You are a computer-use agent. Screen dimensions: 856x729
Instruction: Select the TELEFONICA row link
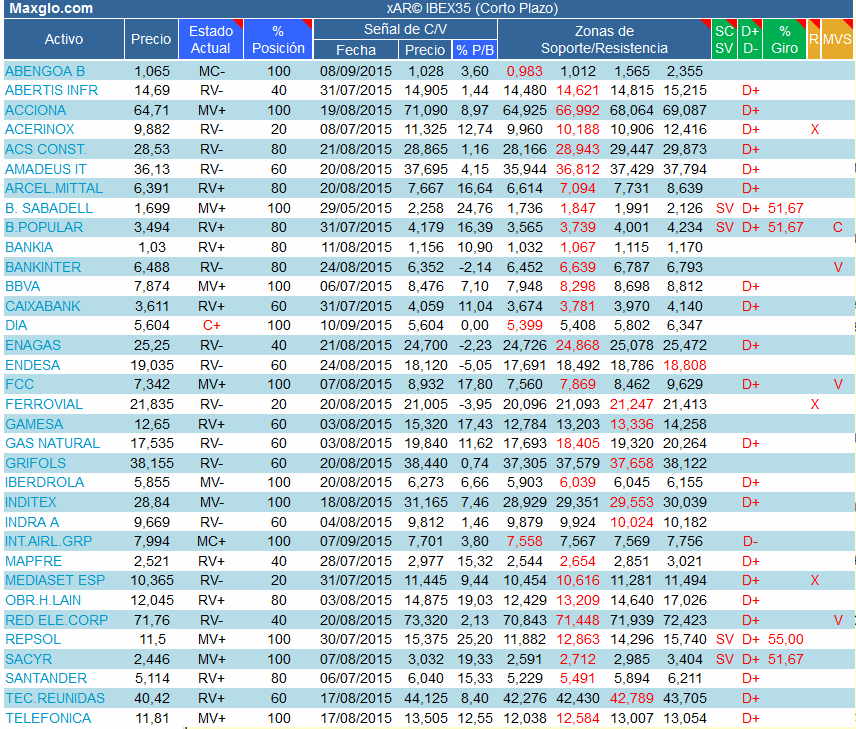(x=48, y=718)
